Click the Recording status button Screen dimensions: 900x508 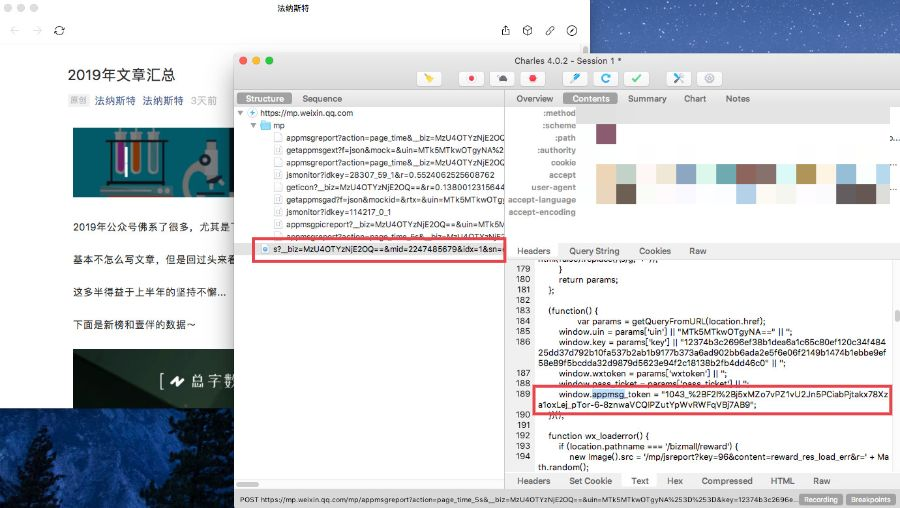(821, 499)
